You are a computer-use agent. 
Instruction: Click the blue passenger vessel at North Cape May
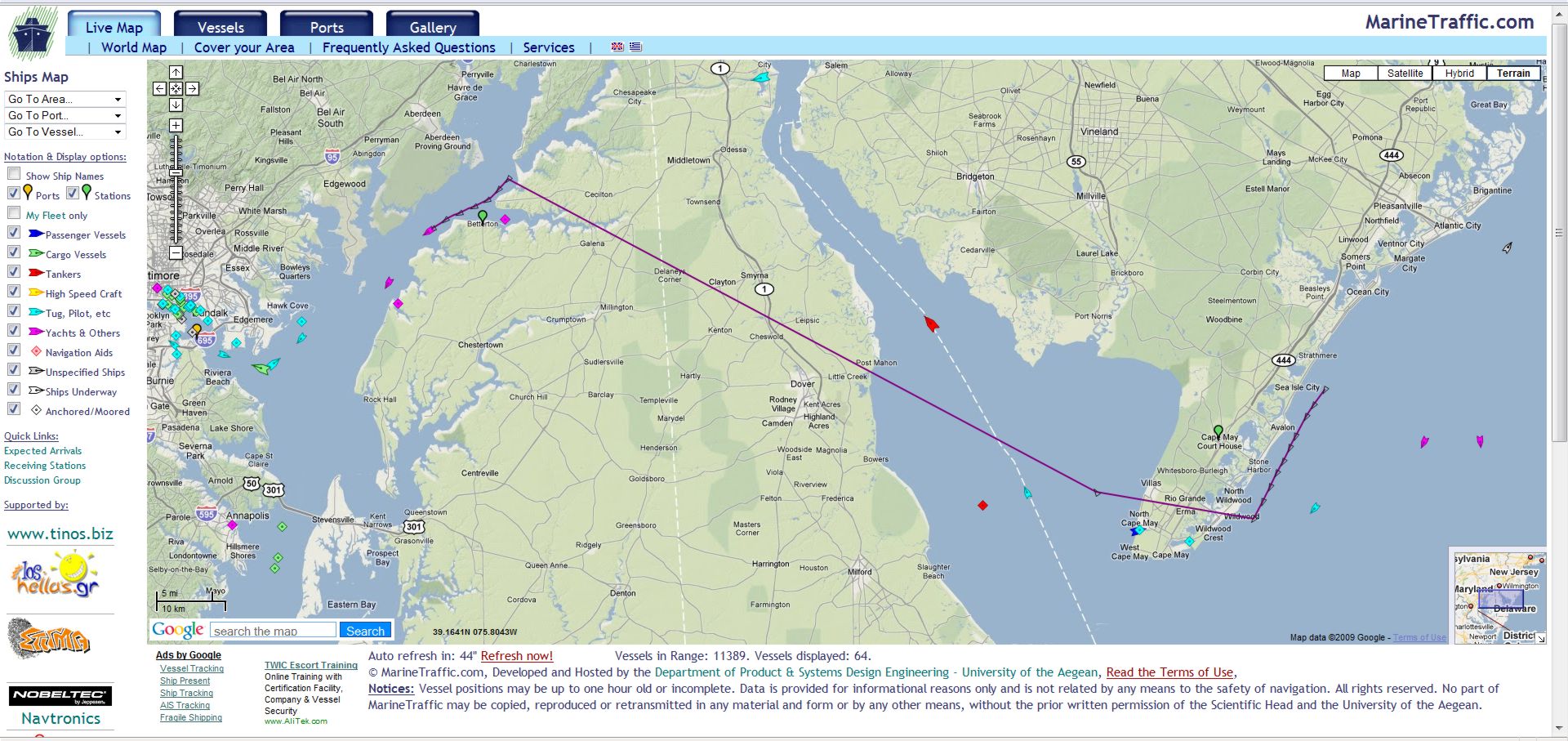[1136, 531]
